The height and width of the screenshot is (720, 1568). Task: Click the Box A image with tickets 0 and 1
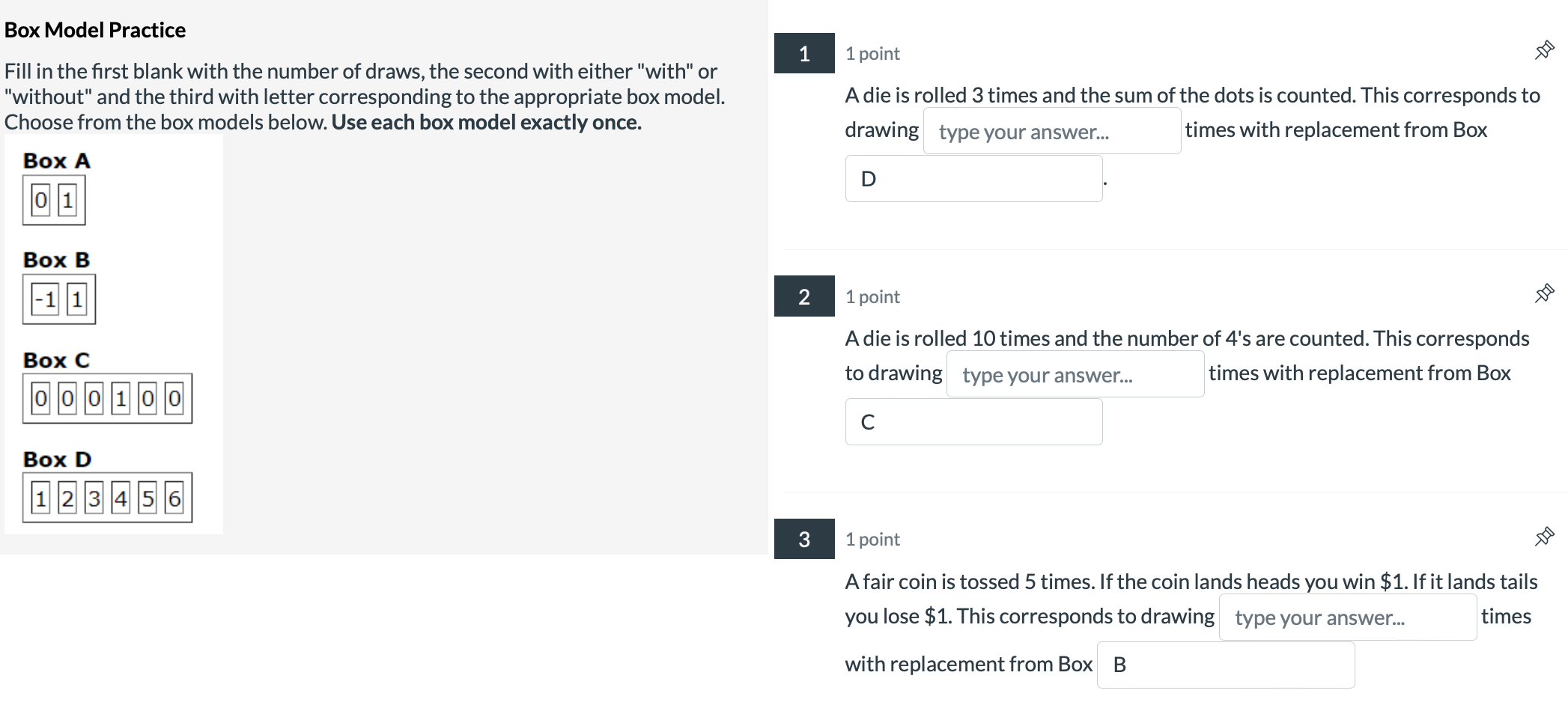coord(54,201)
